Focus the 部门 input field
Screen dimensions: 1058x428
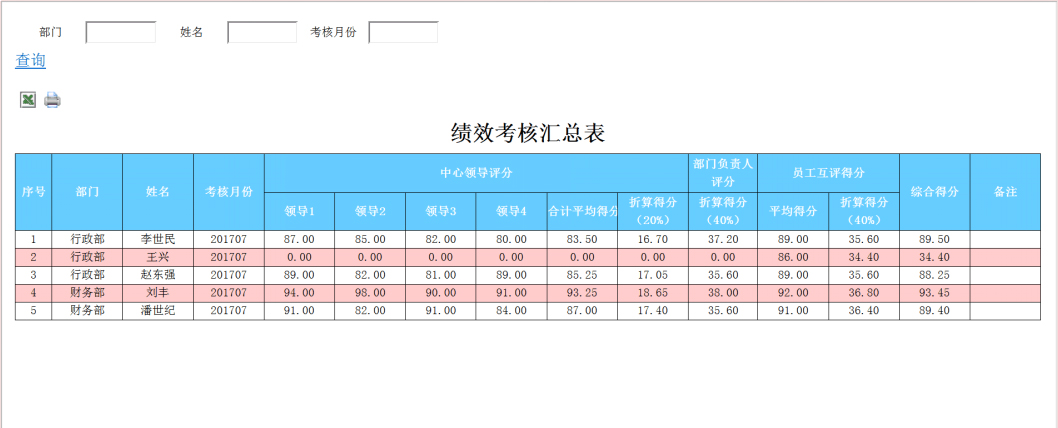pyautogui.click(x=120, y=33)
